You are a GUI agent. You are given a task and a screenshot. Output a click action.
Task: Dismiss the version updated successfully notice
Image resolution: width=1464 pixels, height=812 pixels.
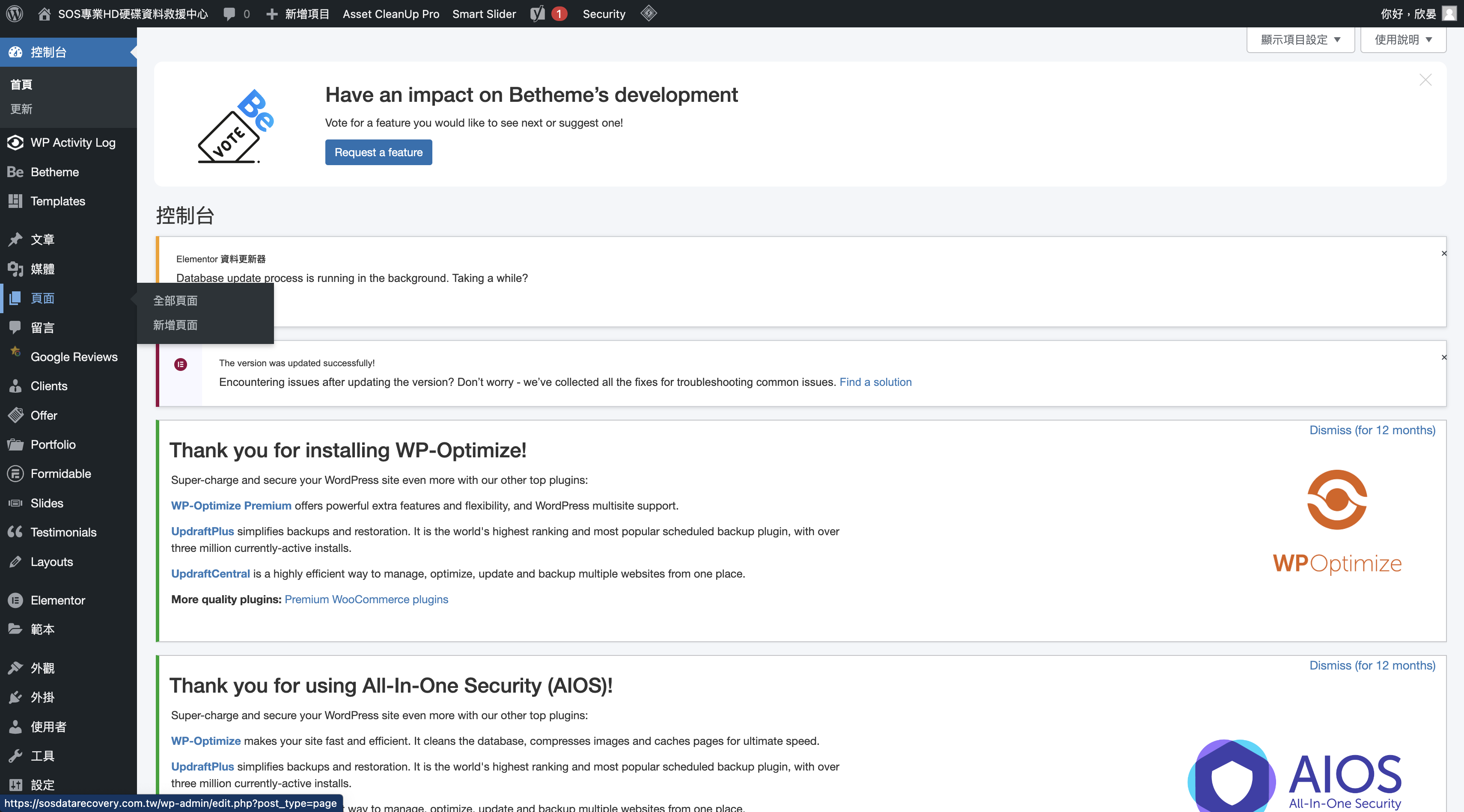pos(1443,358)
